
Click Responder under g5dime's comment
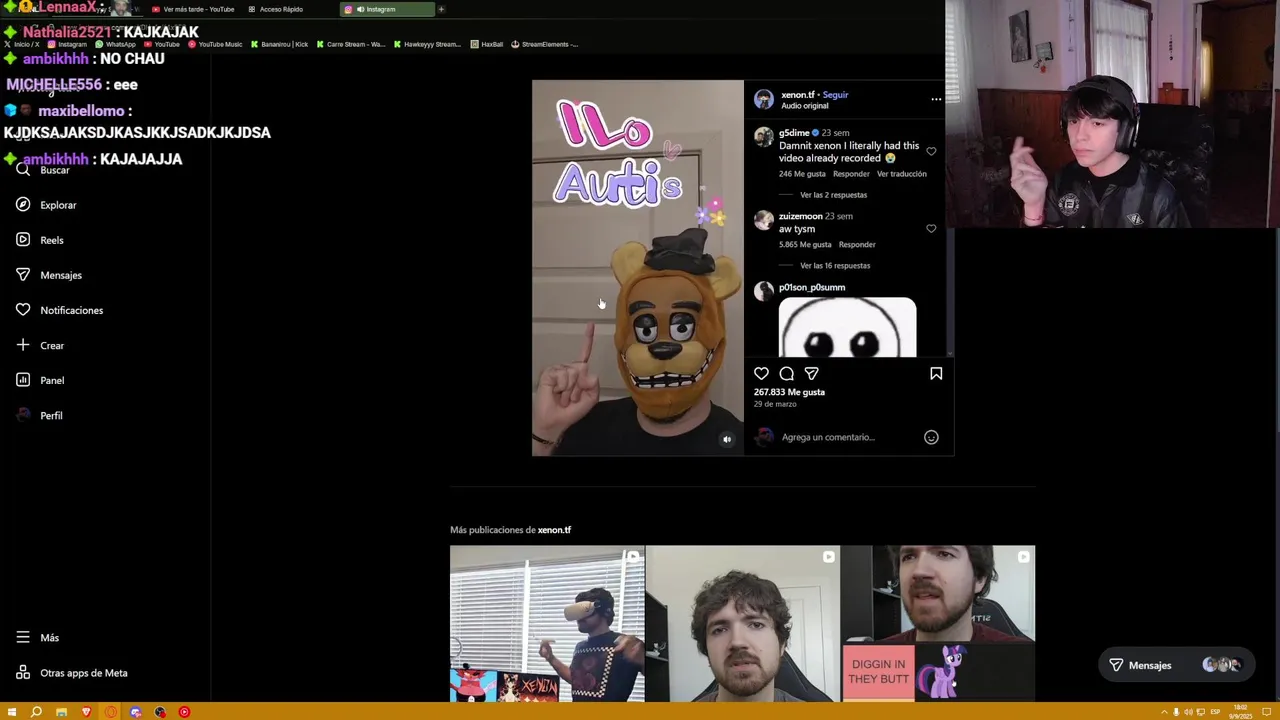(851, 174)
